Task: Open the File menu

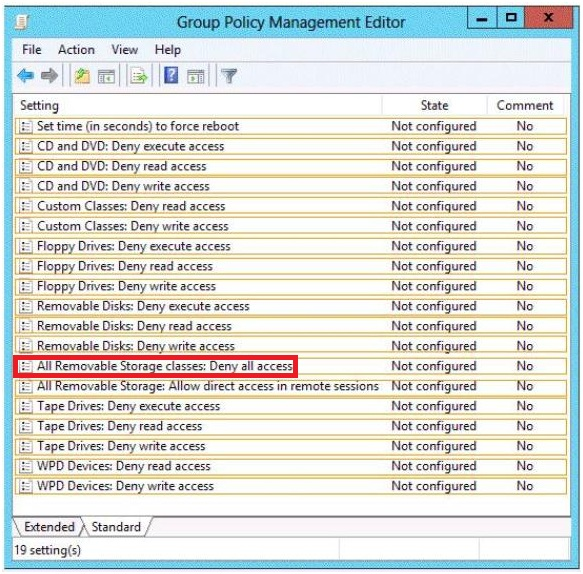Action: pyautogui.click(x=32, y=49)
